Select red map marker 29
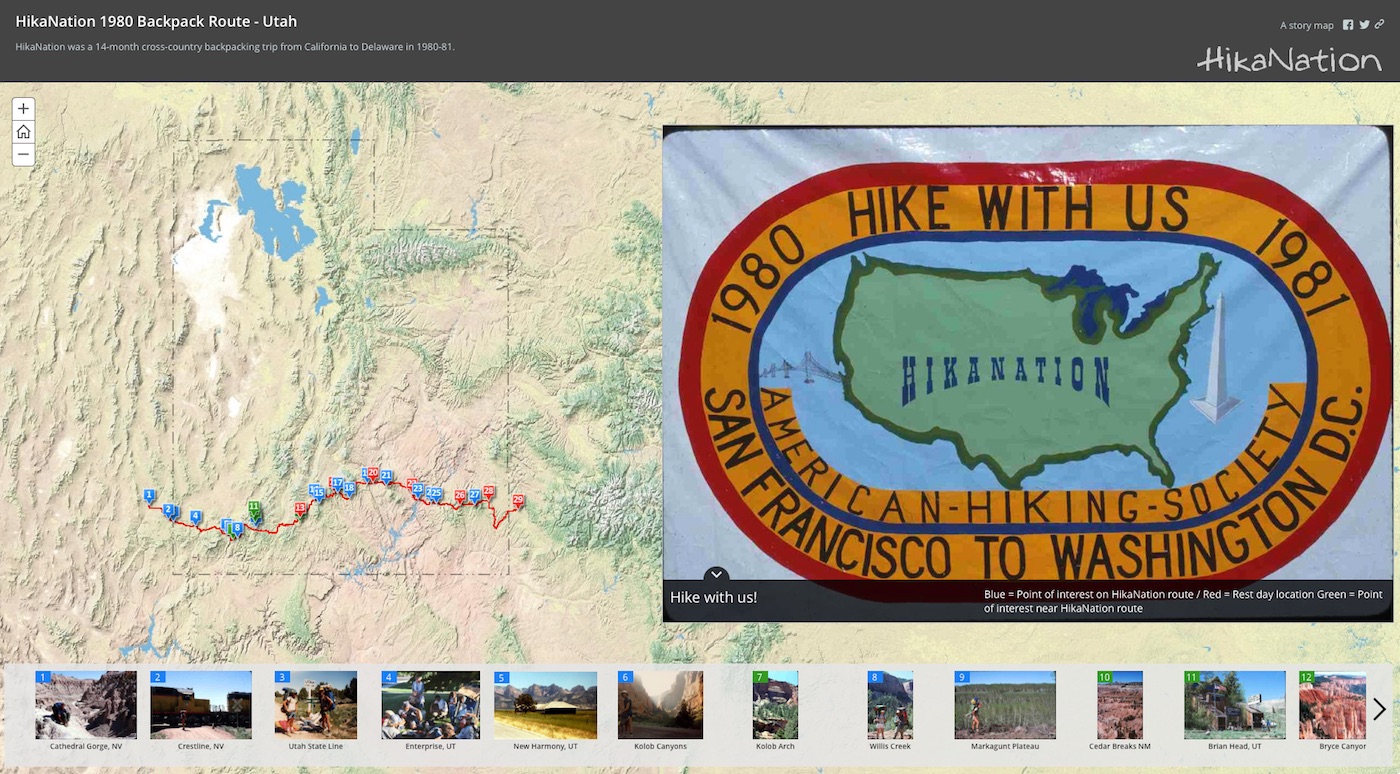Image resolution: width=1400 pixels, height=774 pixels. (x=518, y=501)
